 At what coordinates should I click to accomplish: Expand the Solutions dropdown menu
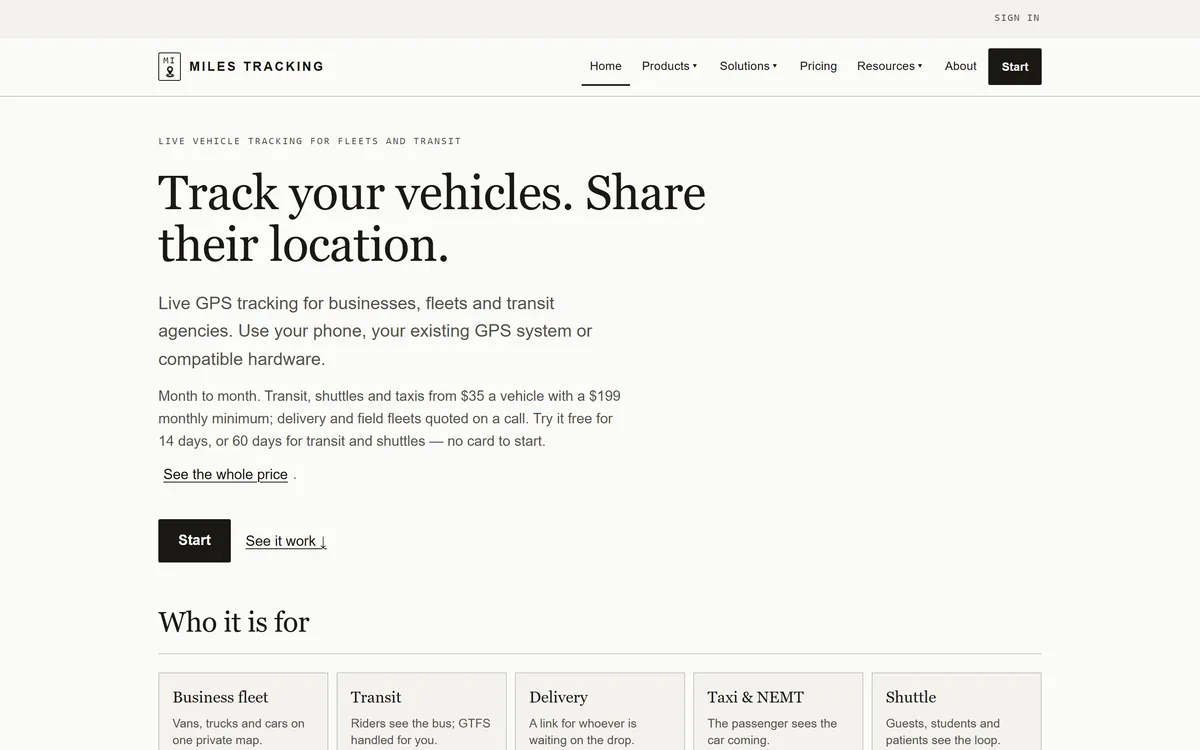tap(748, 66)
